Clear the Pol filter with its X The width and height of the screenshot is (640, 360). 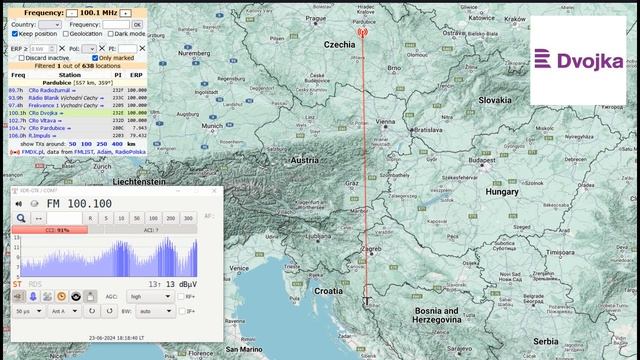[102, 49]
